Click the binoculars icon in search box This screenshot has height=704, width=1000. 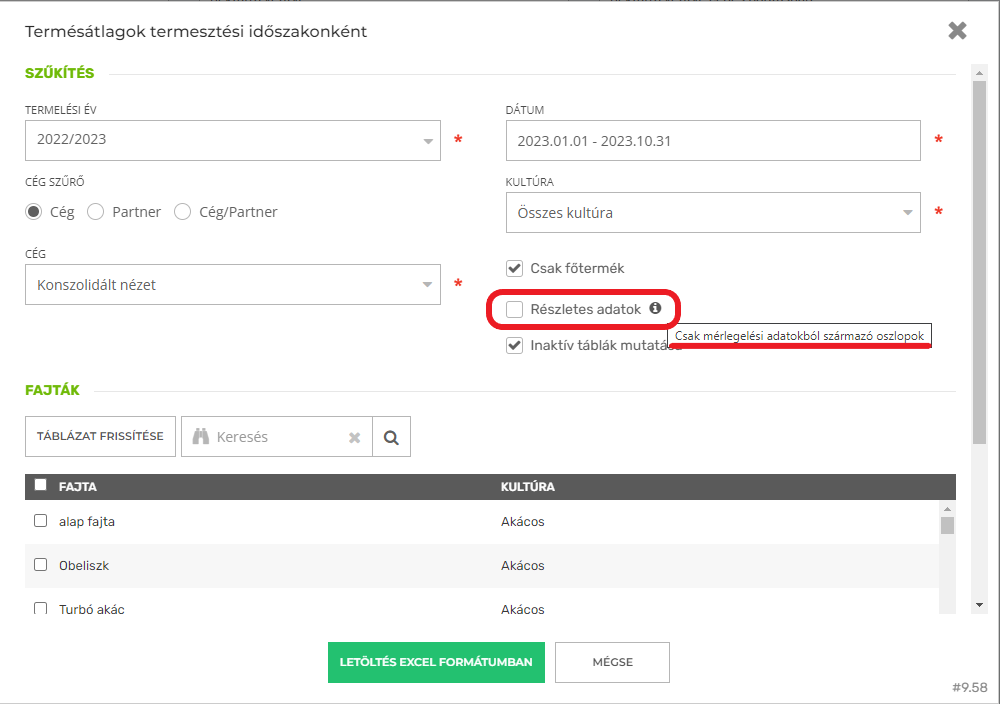click(x=200, y=437)
